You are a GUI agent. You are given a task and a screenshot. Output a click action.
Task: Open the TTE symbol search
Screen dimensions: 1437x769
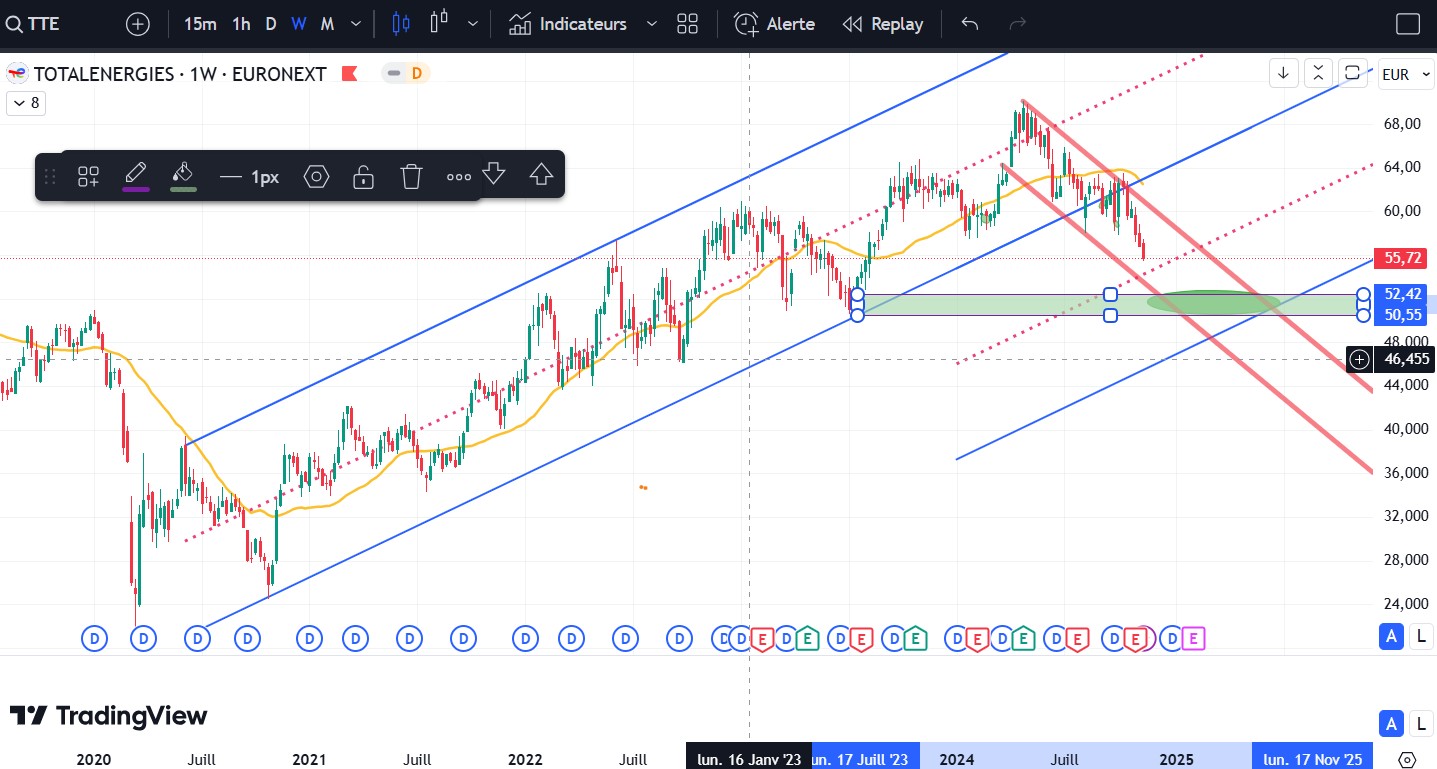pos(35,24)
